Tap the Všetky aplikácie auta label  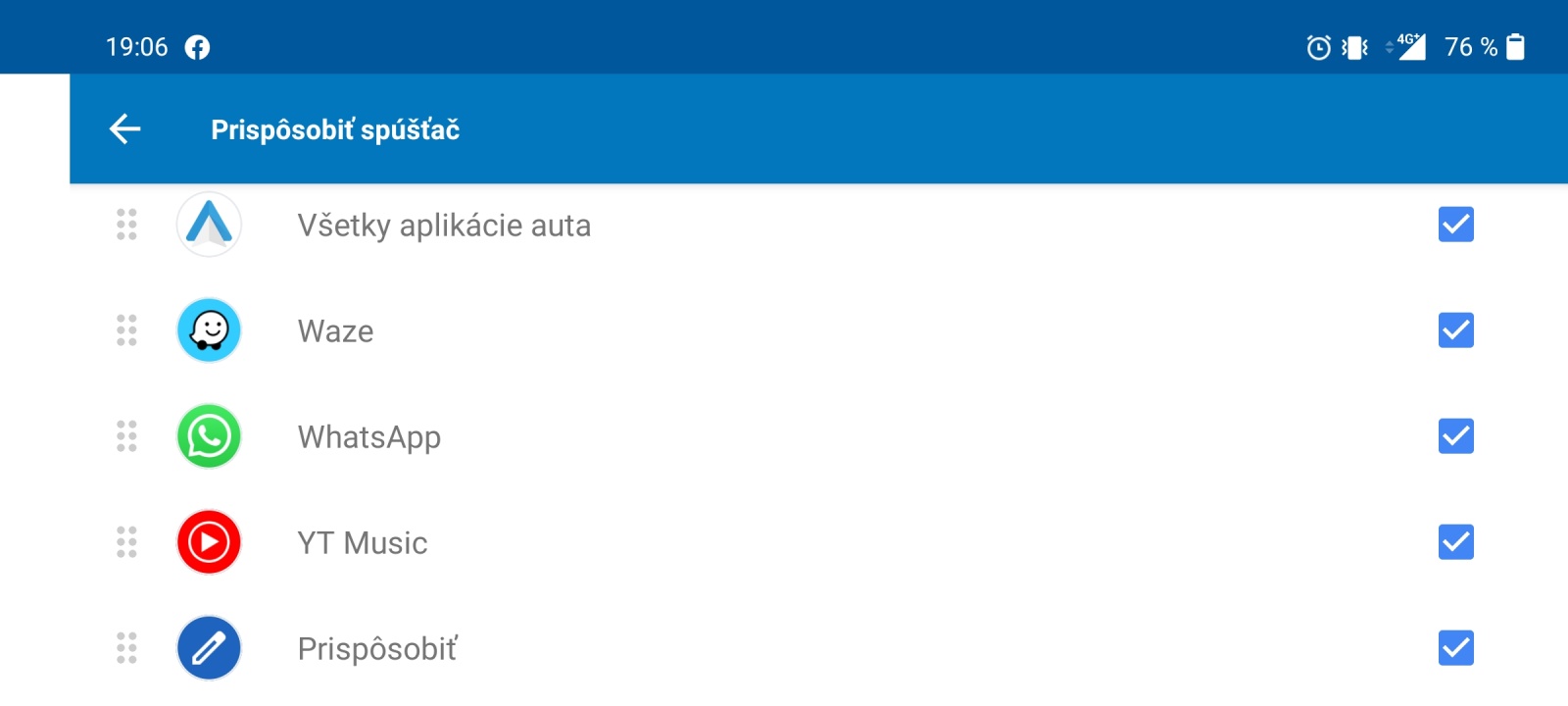(x=444, y=226)
